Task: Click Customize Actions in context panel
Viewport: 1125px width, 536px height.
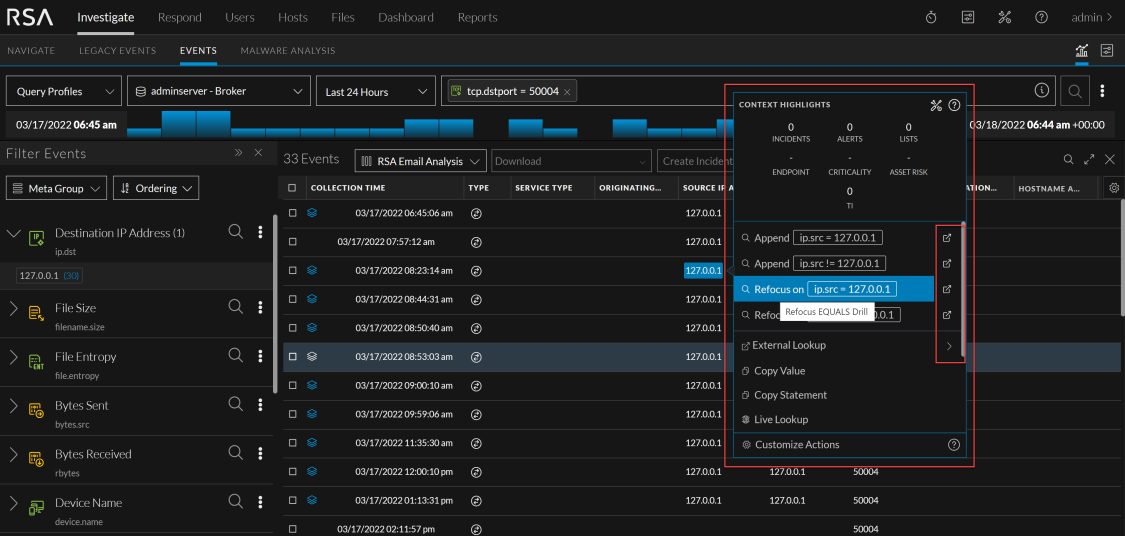Action: (x=796, y=445)
